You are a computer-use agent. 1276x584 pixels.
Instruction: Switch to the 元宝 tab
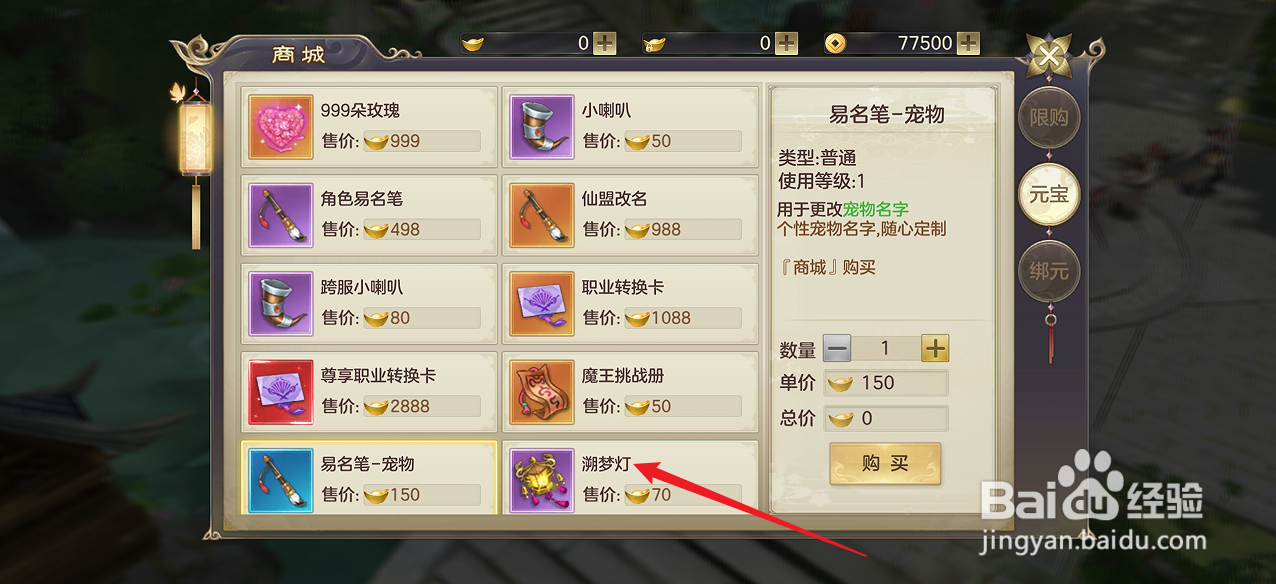(x=1049, y=194)
